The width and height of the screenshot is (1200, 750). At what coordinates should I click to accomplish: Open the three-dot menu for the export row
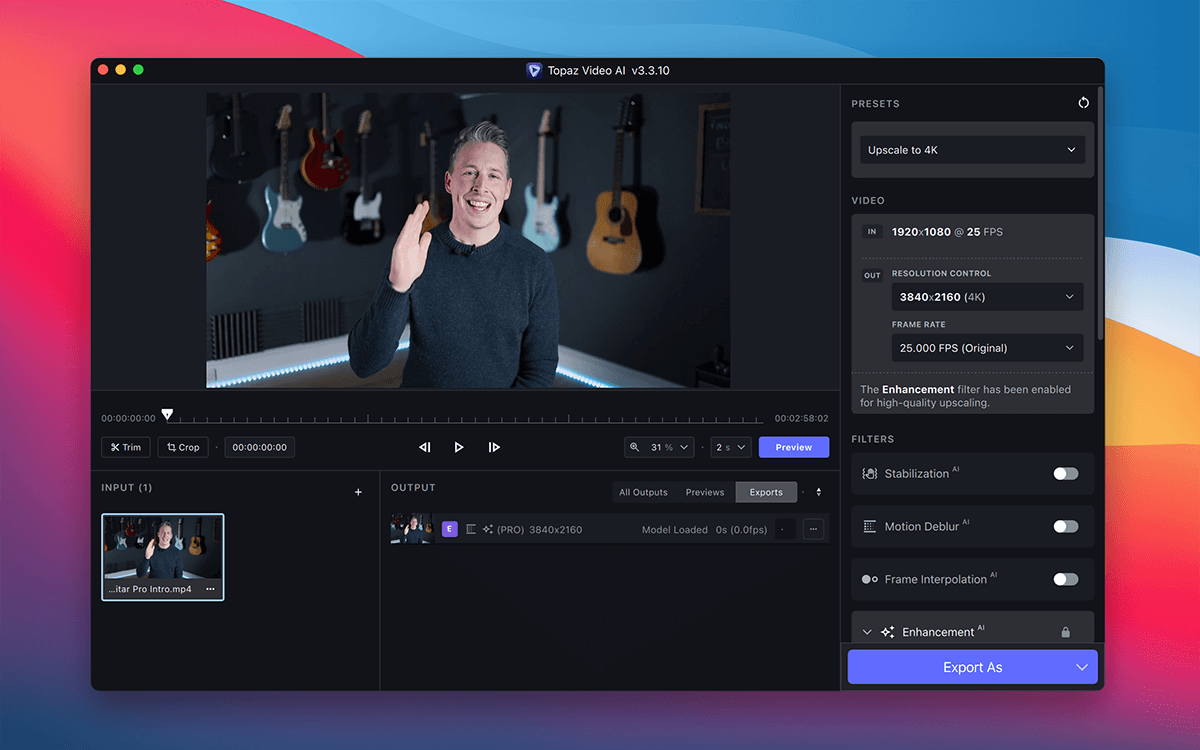point(813,529)
